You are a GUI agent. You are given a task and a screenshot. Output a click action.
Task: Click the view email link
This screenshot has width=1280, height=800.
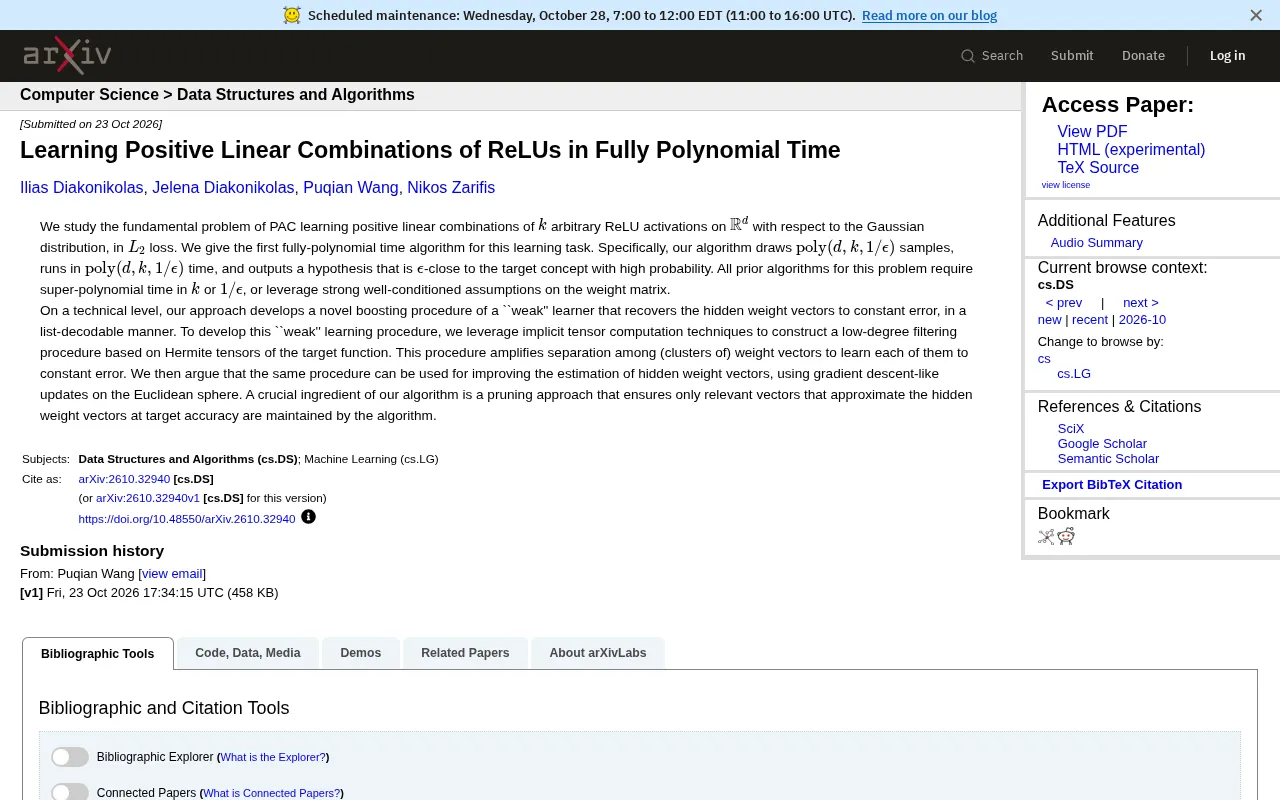coord(172,574)
